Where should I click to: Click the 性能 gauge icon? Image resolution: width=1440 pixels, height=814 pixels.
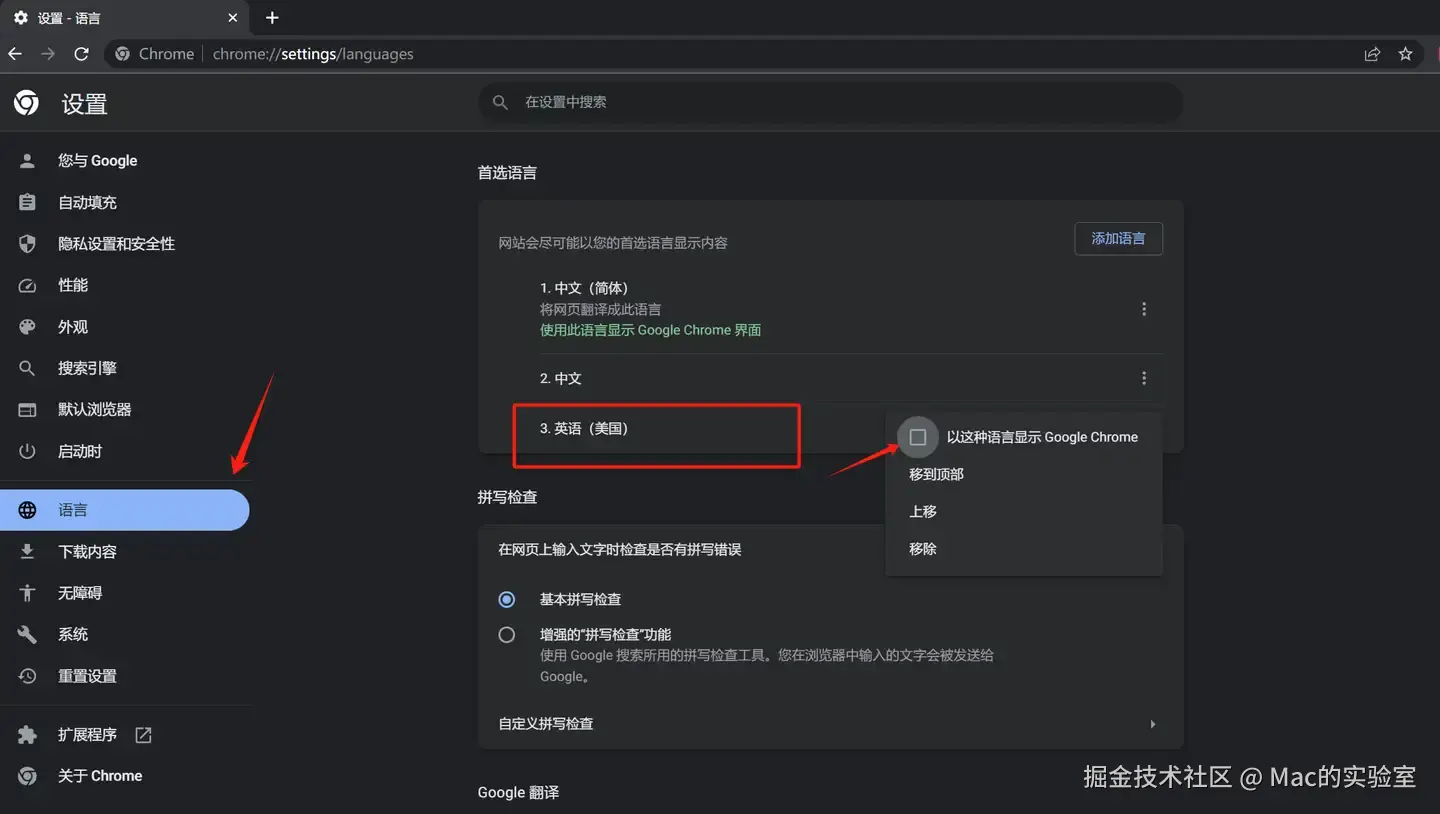click(27, 285)
